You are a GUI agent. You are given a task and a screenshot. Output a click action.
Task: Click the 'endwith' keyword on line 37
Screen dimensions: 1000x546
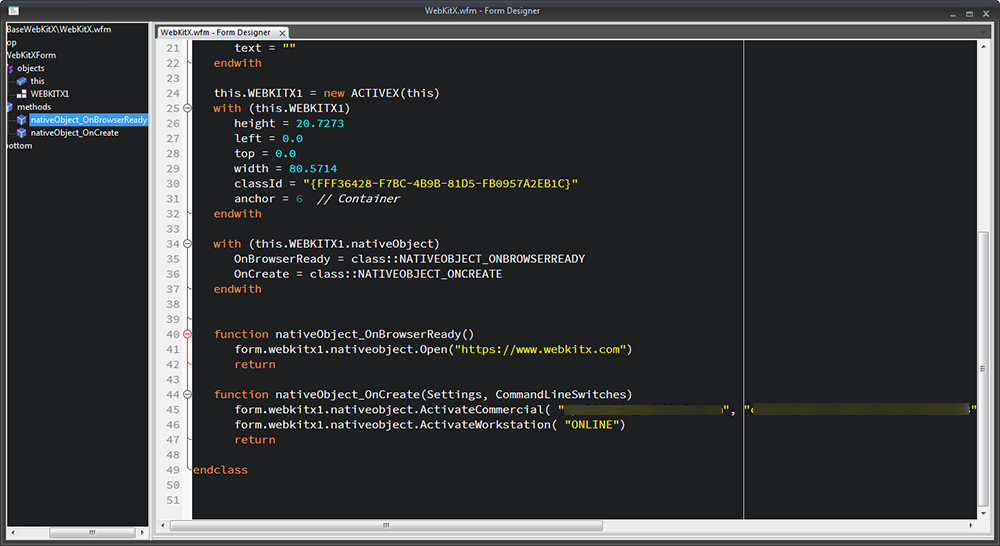237,289
